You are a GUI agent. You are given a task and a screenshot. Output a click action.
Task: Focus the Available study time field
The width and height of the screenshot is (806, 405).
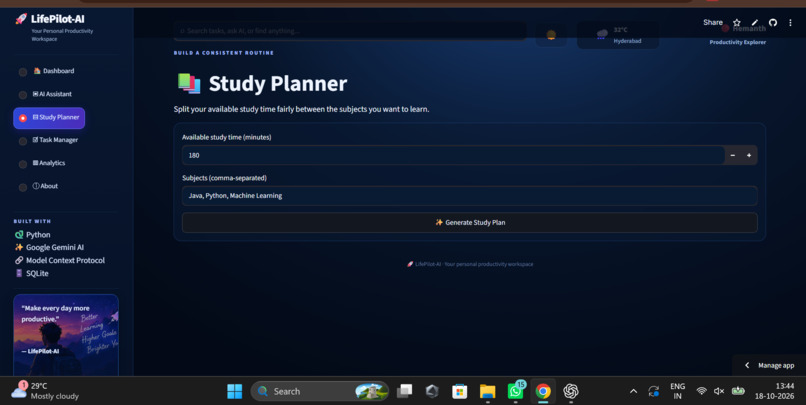point(453,155)
